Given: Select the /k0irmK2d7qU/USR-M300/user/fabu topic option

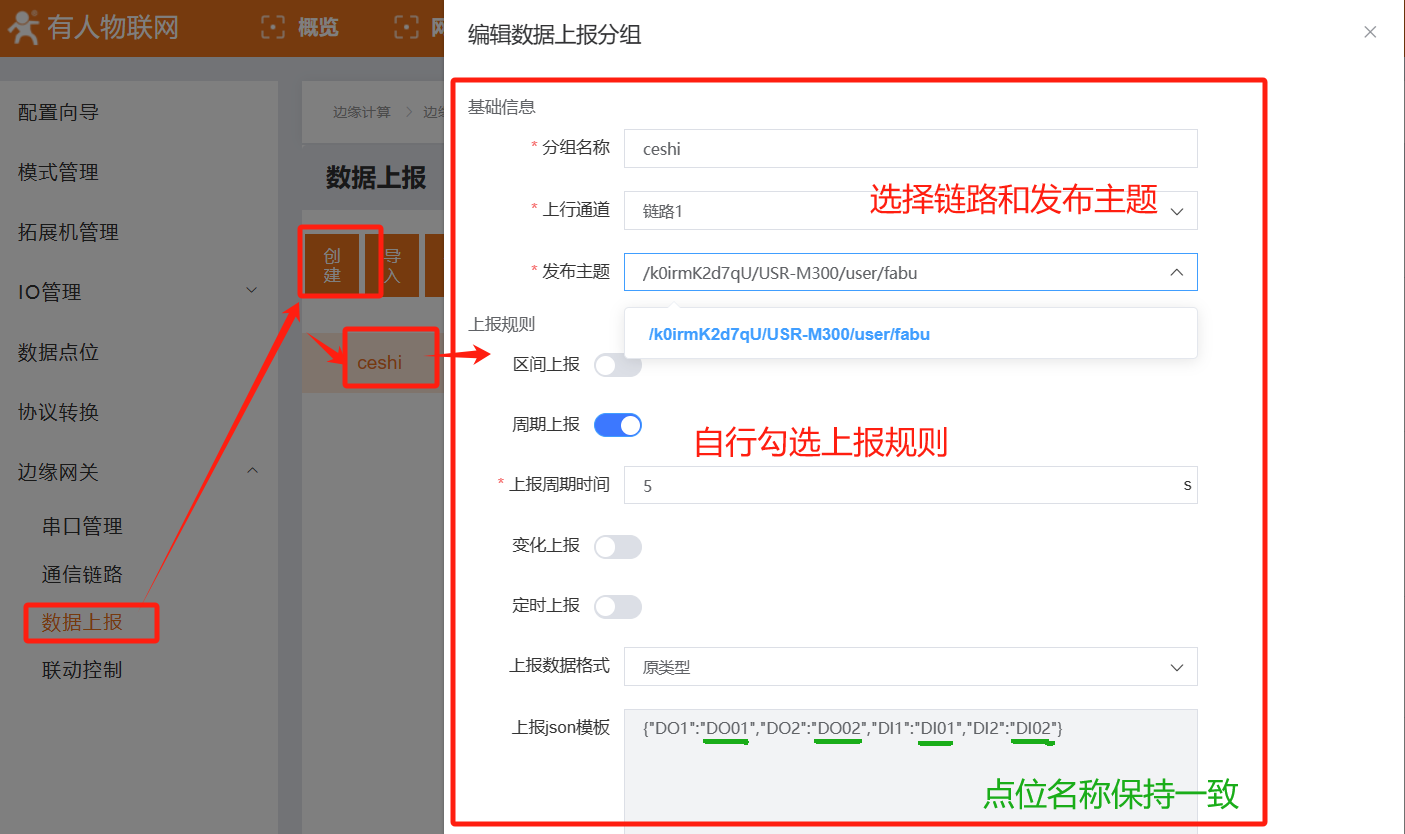Looking at the screenshot, I should click(x=789, y=334).
